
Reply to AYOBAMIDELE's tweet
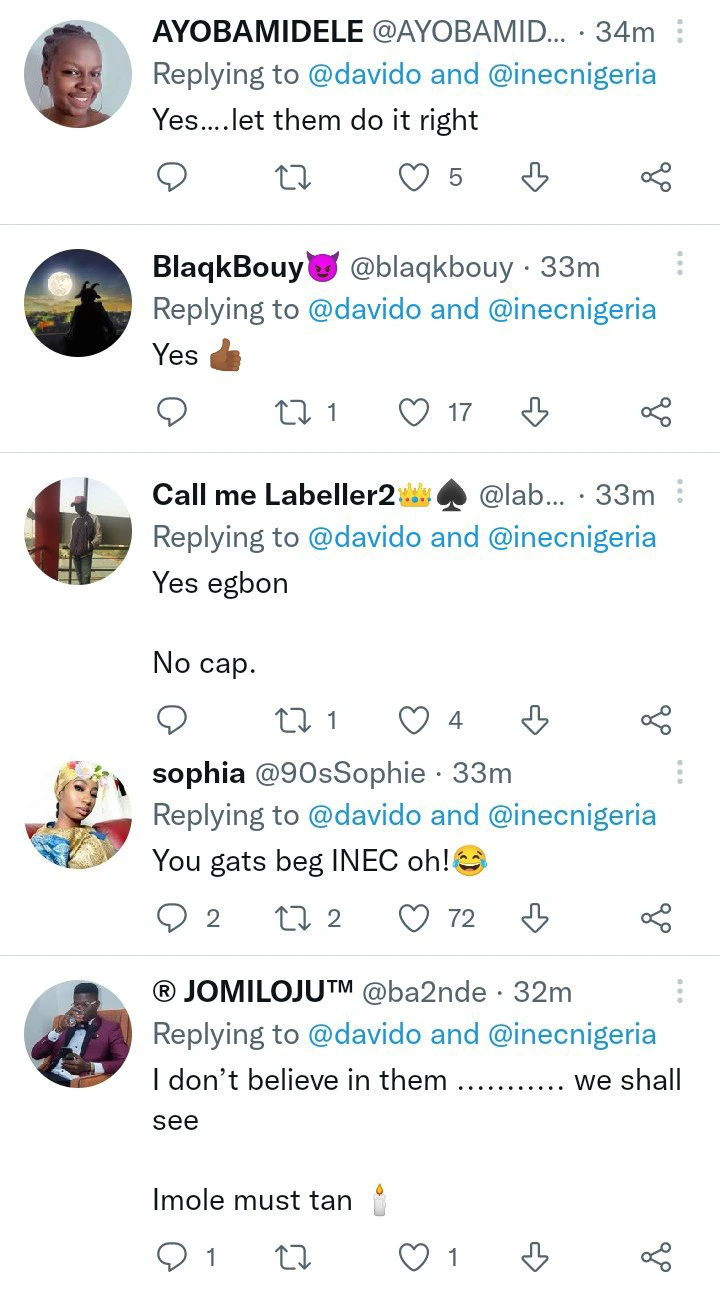[x=173, y=178]
